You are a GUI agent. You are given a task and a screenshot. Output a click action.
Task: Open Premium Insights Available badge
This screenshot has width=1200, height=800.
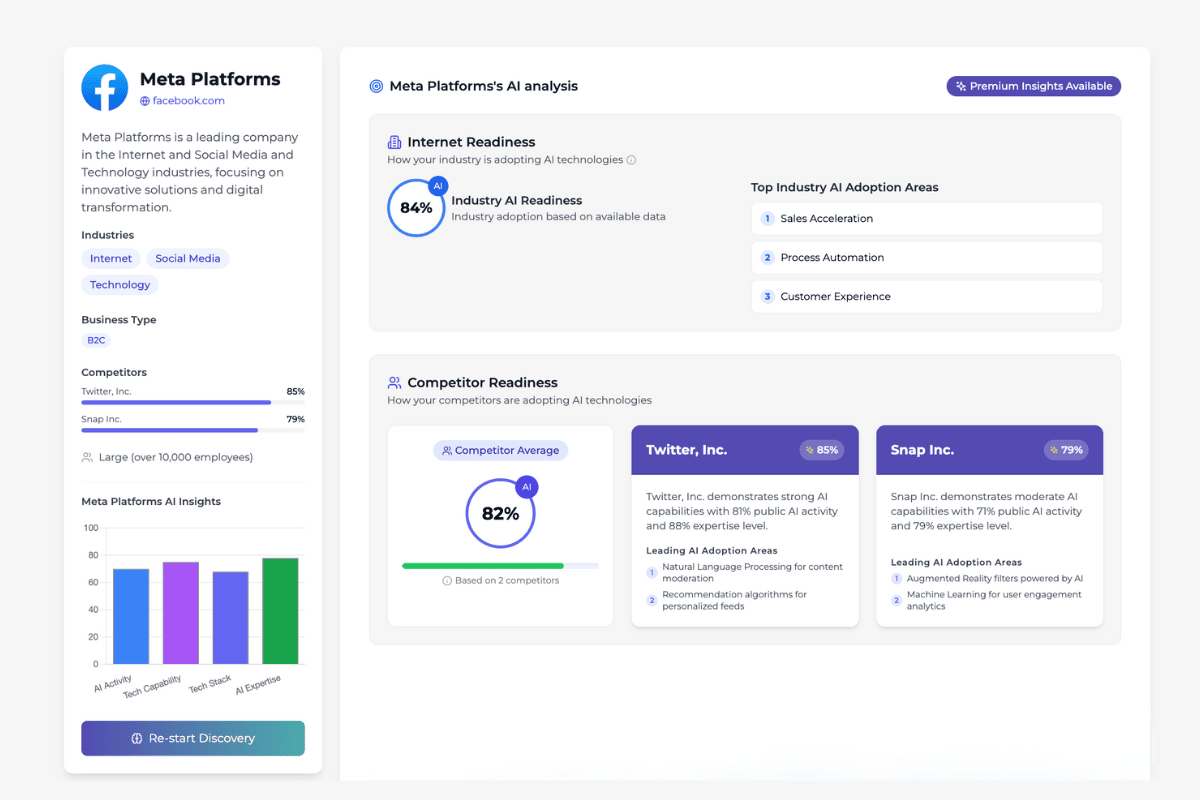(1034, 86)
